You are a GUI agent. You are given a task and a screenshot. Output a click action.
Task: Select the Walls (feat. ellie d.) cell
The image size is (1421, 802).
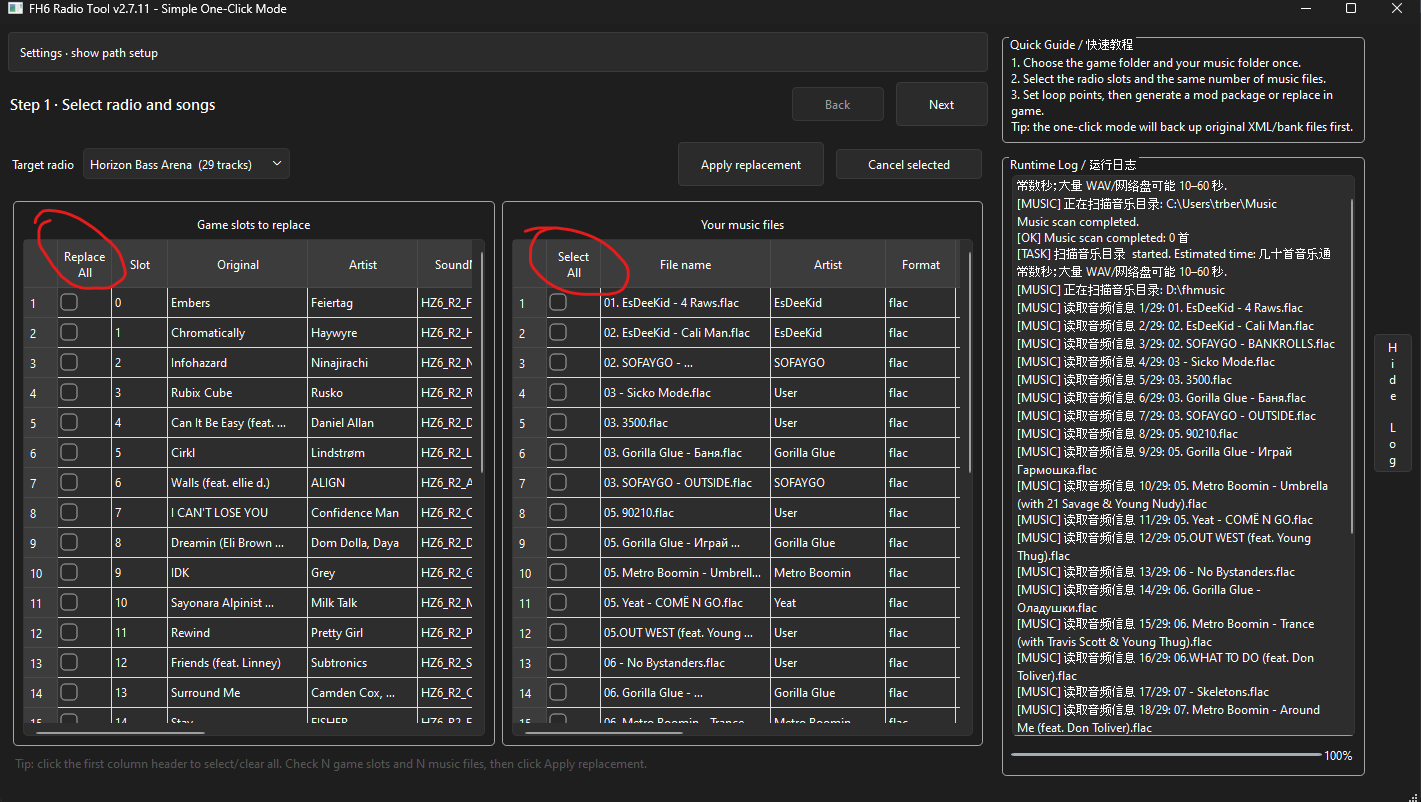237,482
